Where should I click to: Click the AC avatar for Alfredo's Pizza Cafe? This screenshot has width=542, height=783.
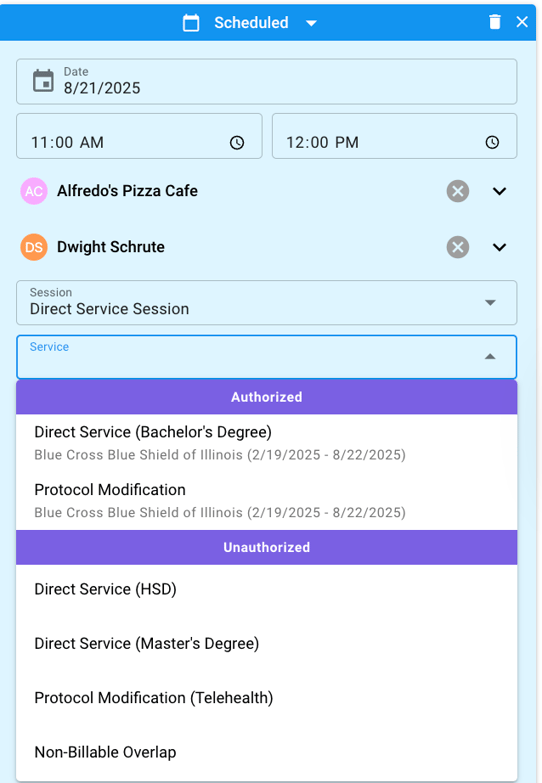coord(34,191)
